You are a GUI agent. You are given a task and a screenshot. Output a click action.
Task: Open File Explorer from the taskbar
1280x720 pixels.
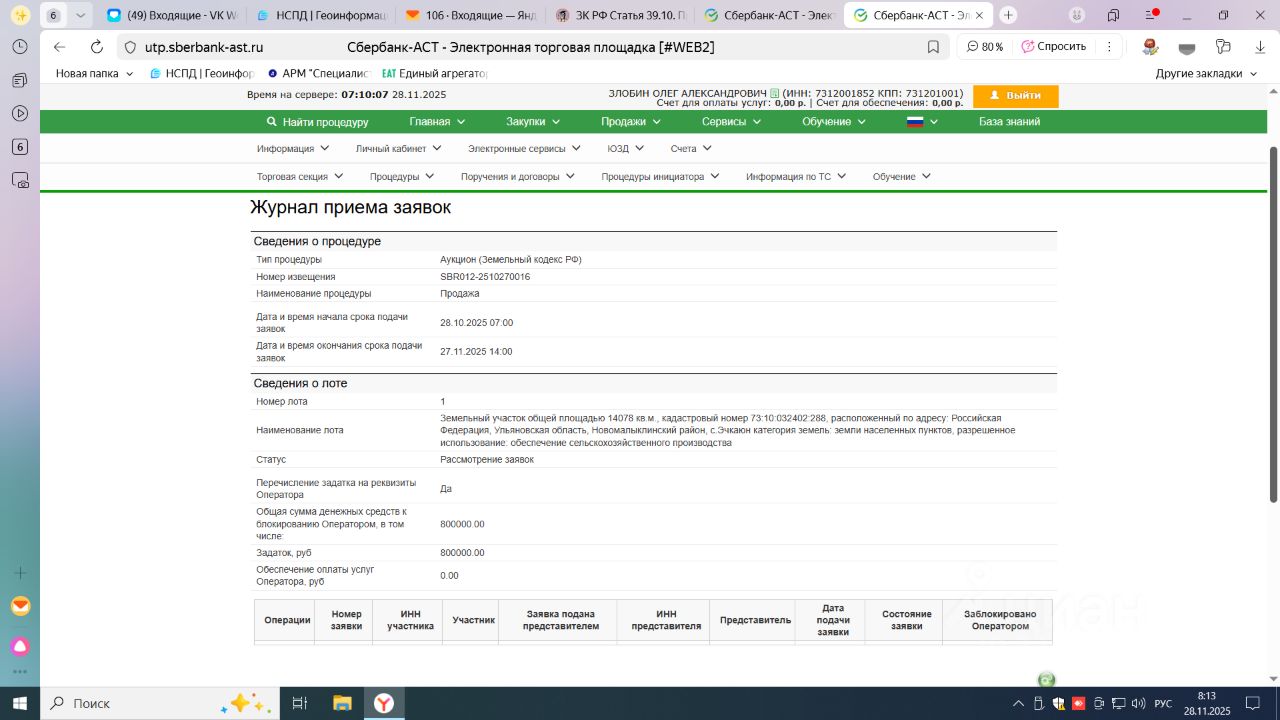[342, 703]
